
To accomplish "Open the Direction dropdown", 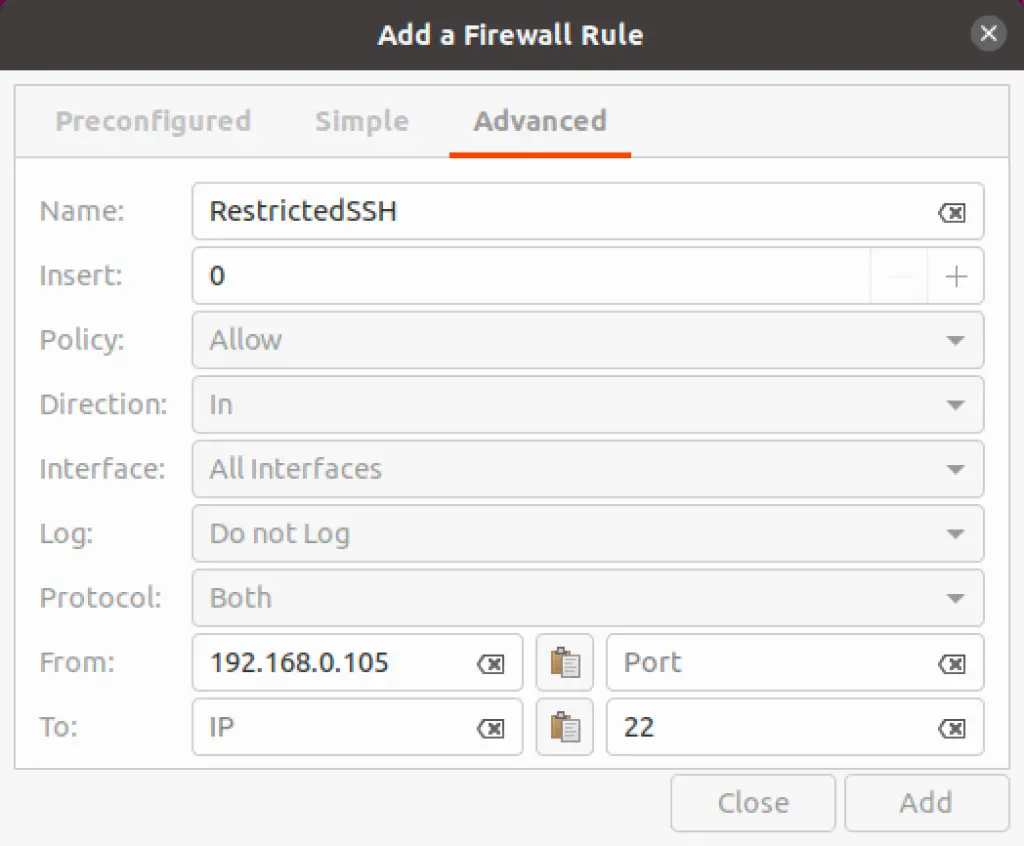I will [588, 404].
